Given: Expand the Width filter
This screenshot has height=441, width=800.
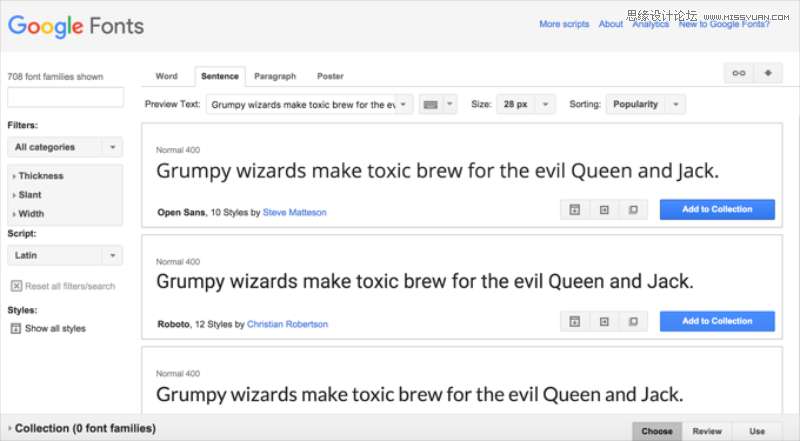Looking at the screenshot, I should coord(31,214).
